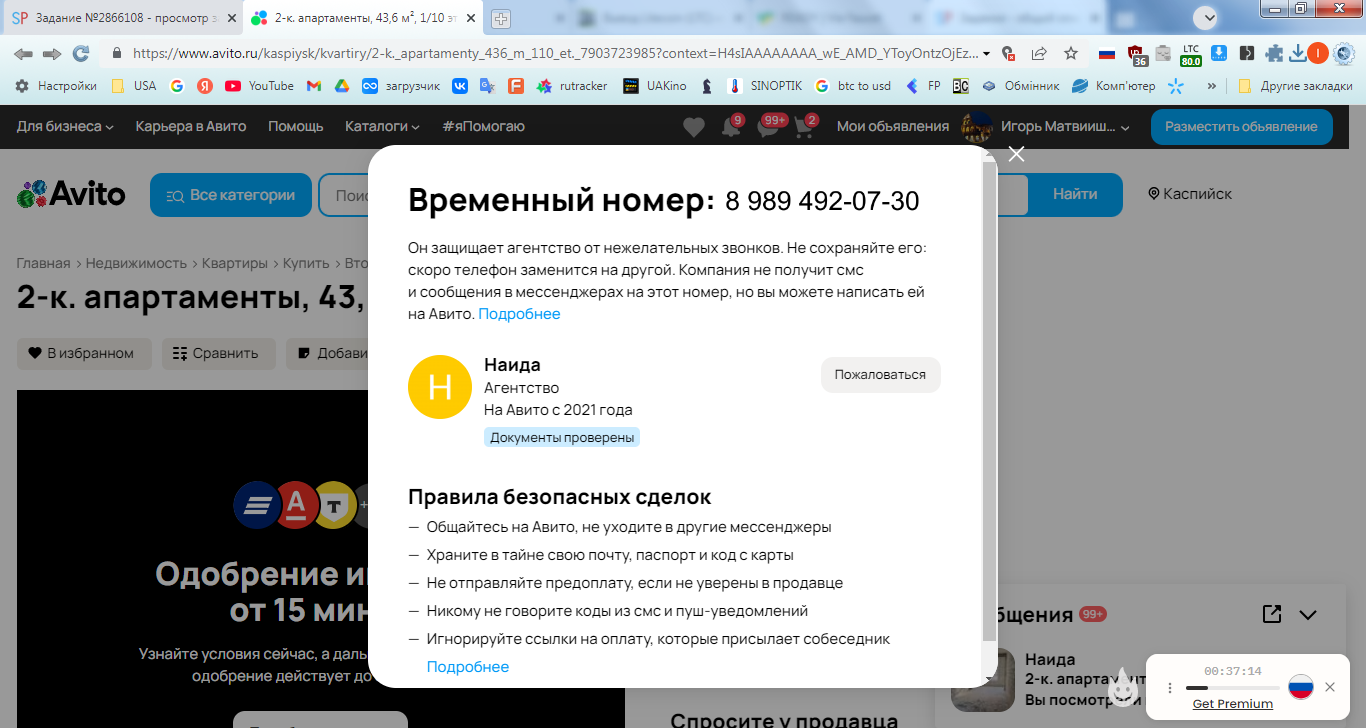The image size is (1366, 728).
Task: Open the Extensions puzzle piece icon
Action: coord(1273,53)
